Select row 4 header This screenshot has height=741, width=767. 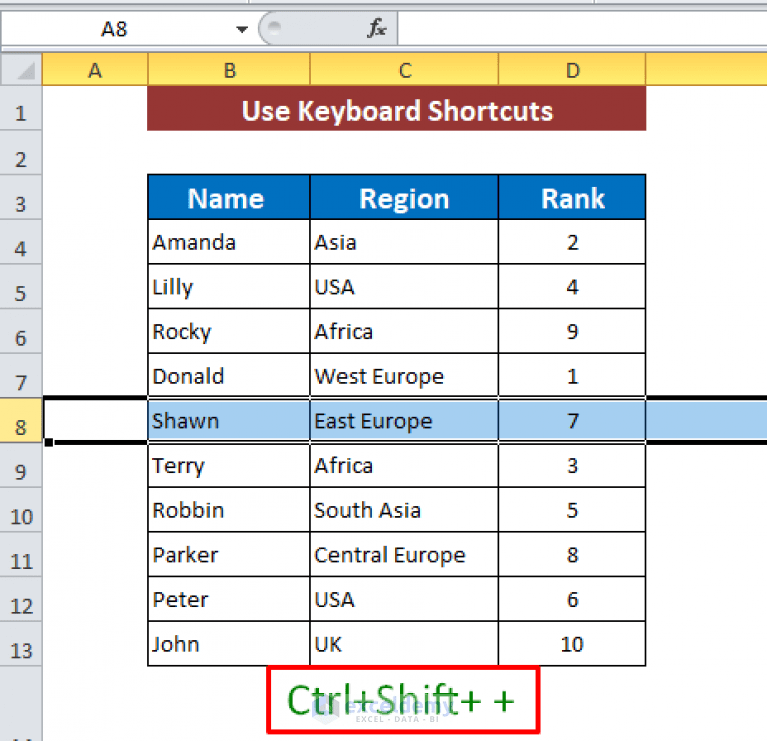[21, 242]
